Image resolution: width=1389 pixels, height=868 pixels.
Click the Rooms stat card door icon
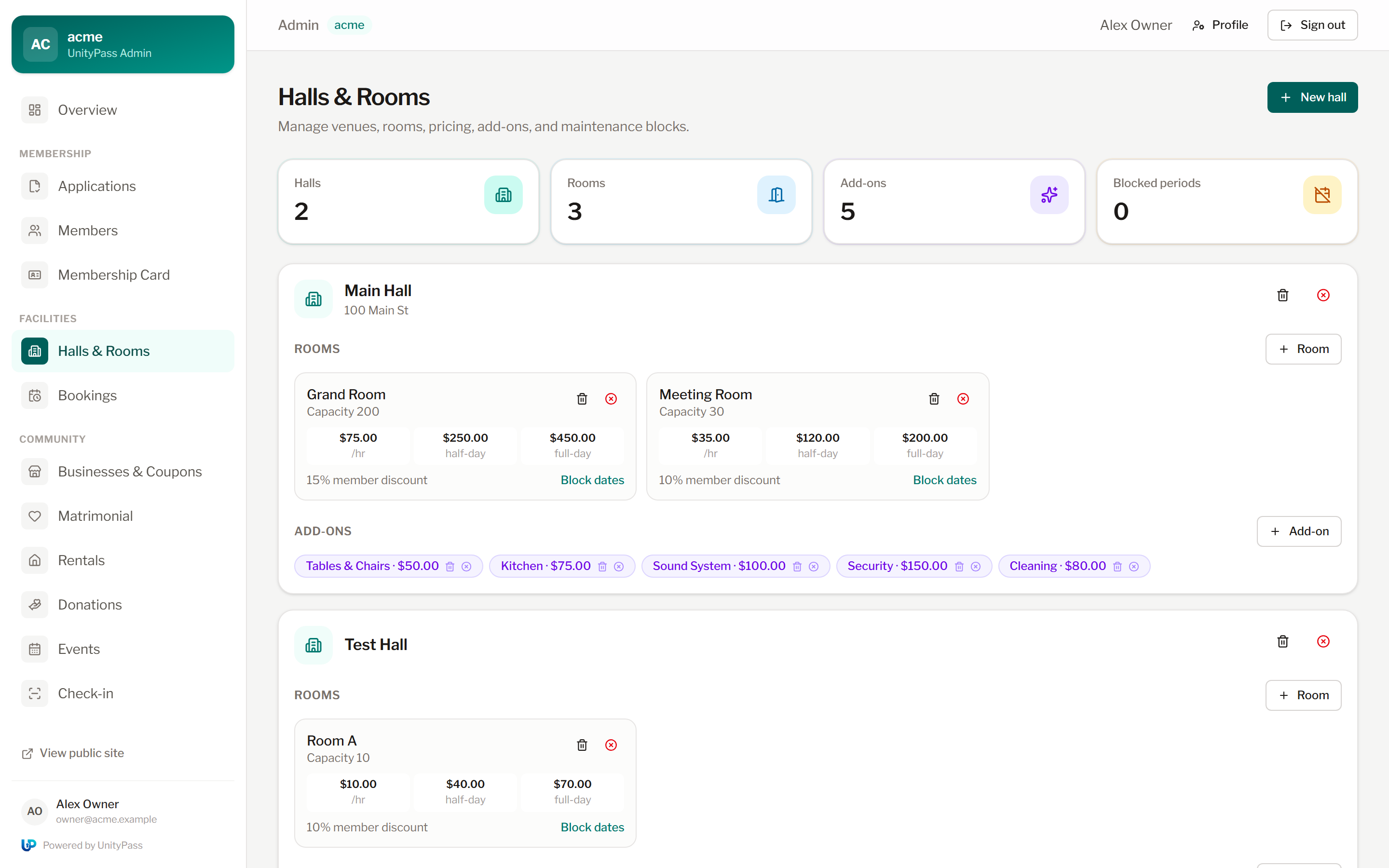[776, 195]
